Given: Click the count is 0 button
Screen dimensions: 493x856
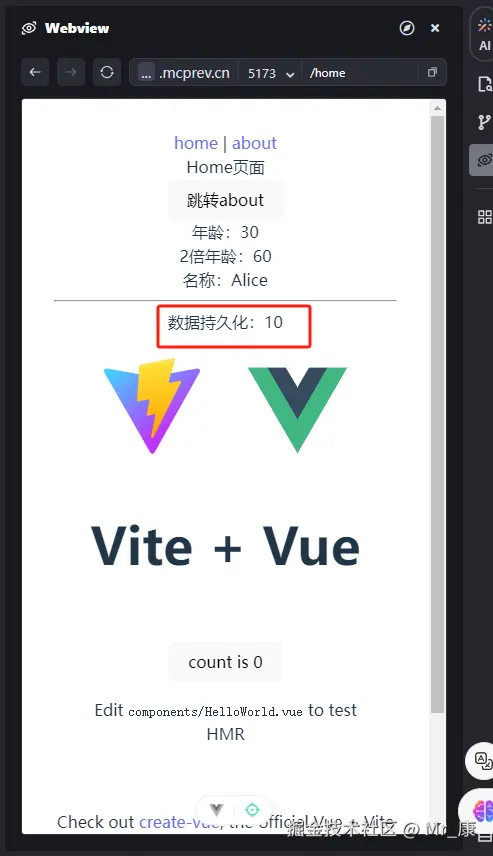Looking at the screenshot, I should [x=225, y=662].
